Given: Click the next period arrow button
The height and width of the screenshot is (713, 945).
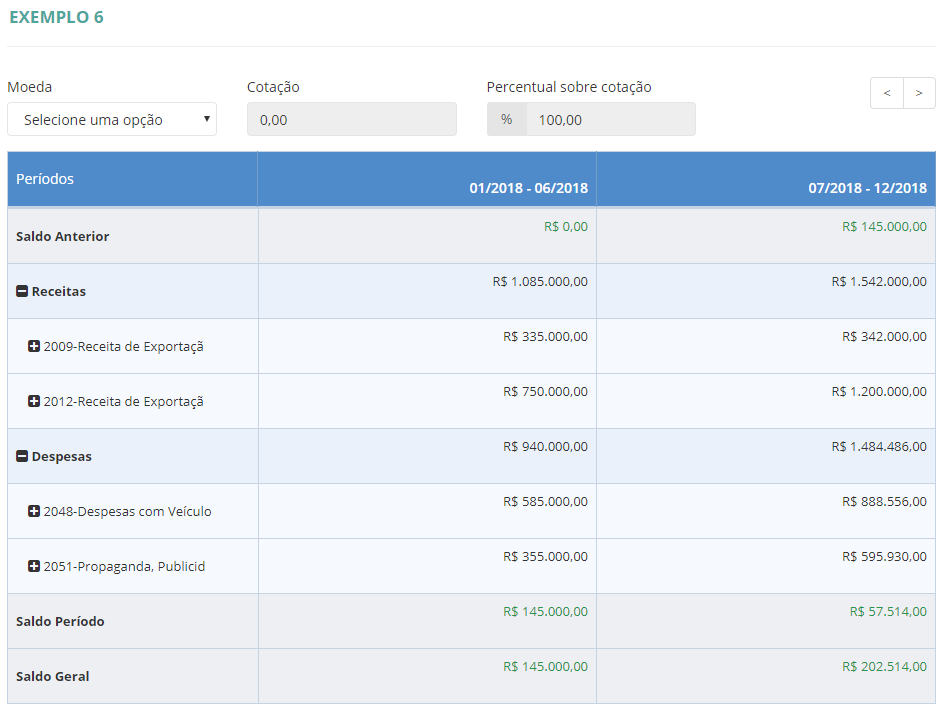Looking at the screenshot, I should coord(919,93).
